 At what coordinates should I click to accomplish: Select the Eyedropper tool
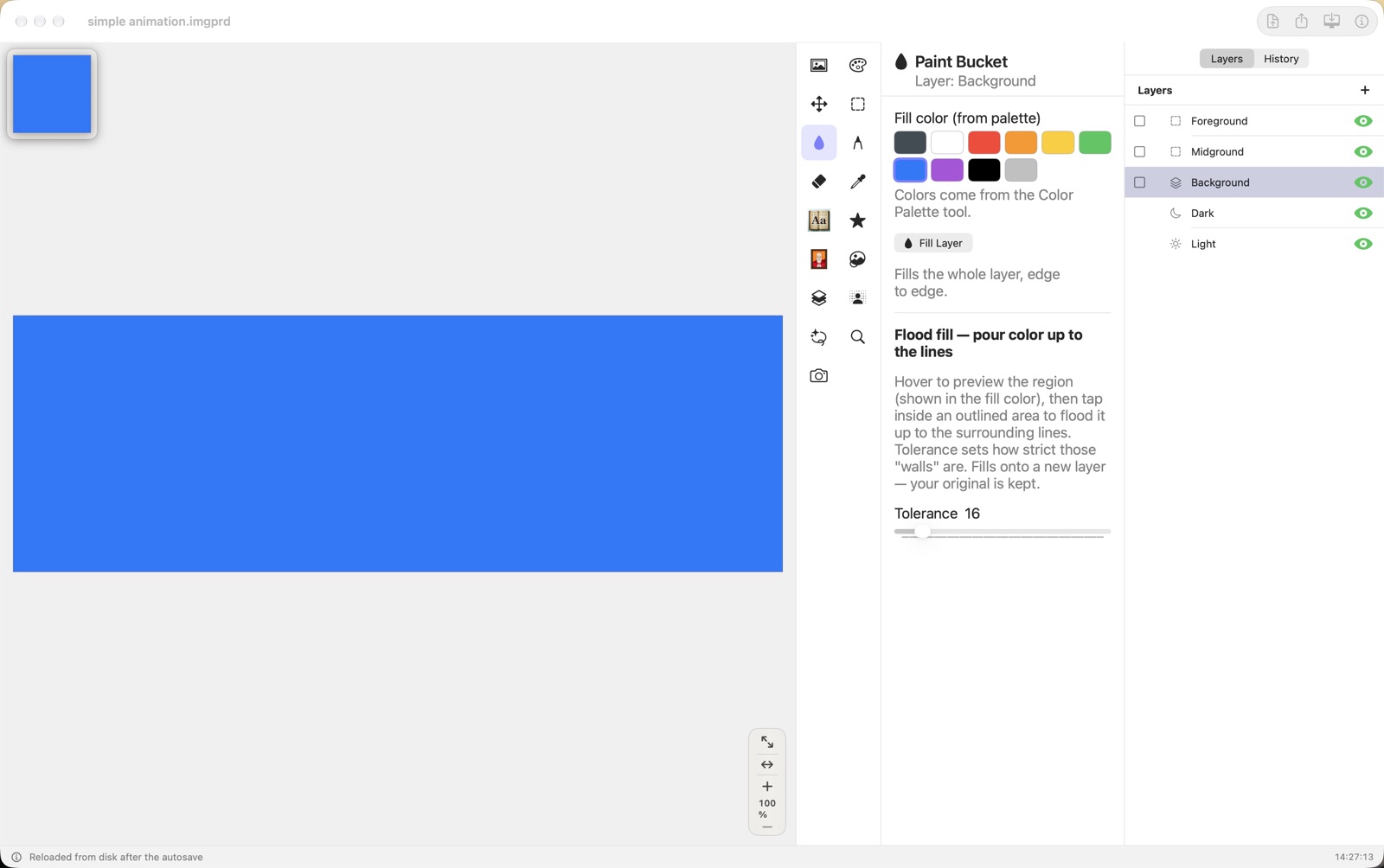pyautogui.click(x=857, y=182)
